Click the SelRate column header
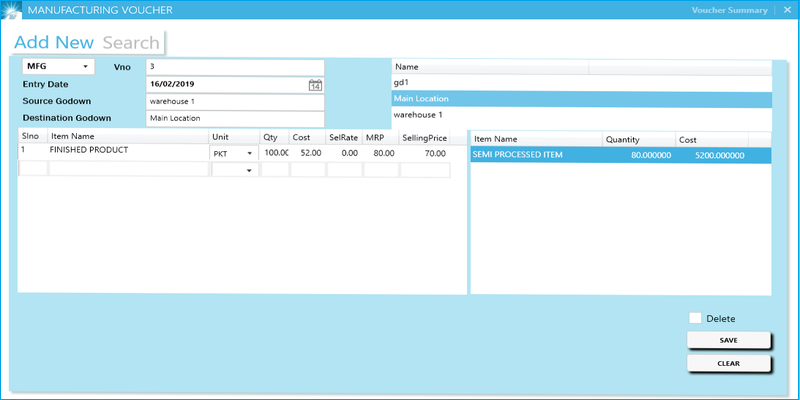The width and height of the screenshot is (800, 400). point(344,137)
